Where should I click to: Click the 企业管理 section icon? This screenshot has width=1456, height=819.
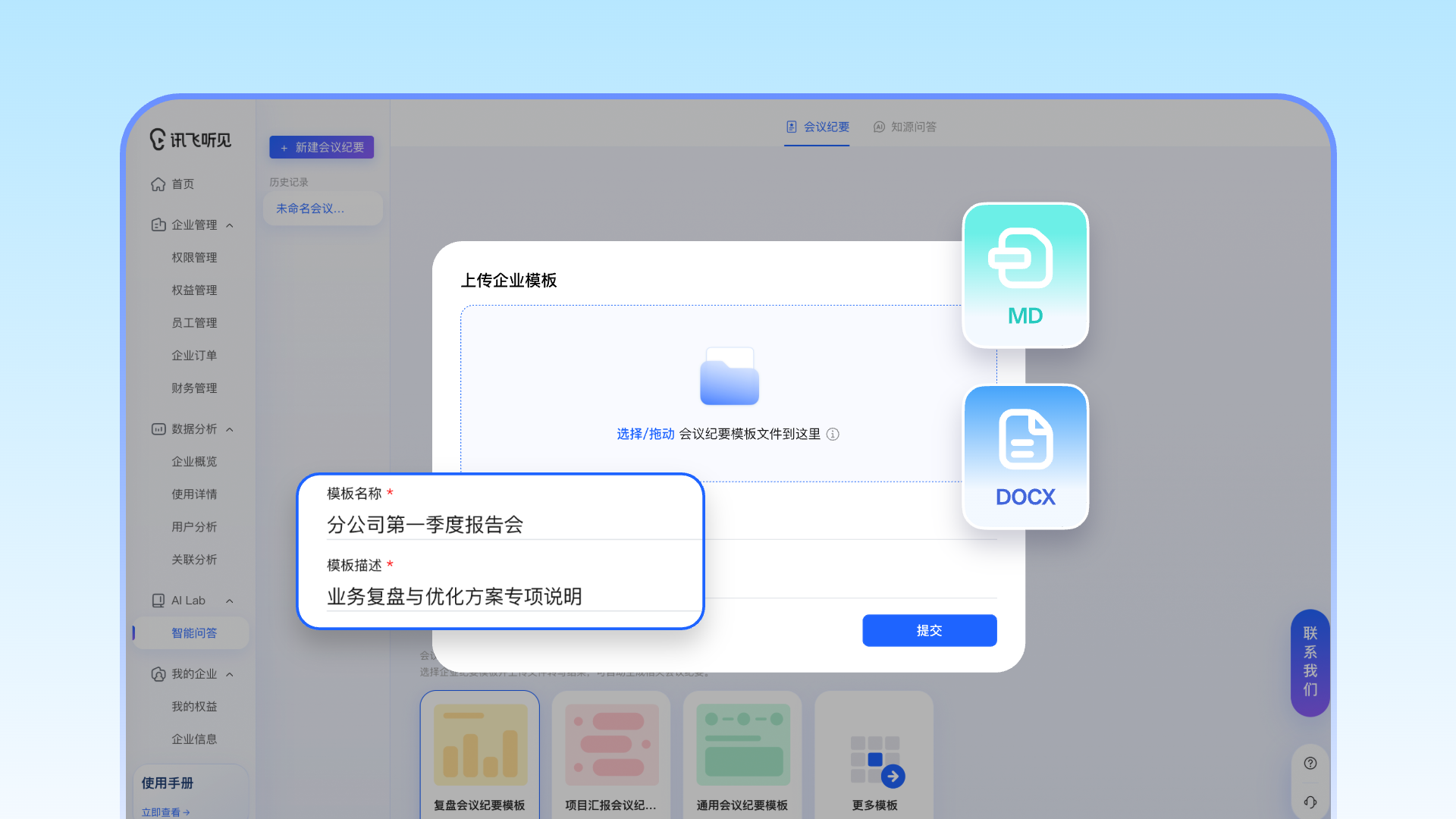point(158,224)
